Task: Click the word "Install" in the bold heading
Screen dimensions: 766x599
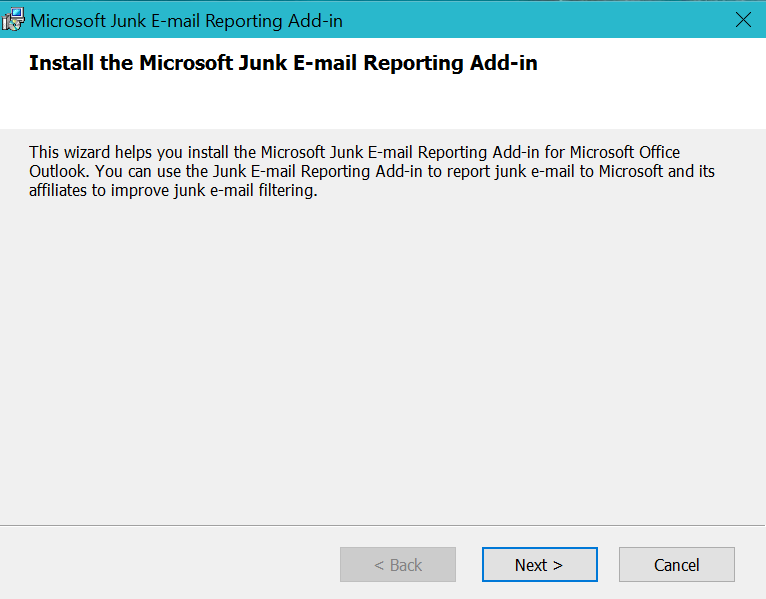Action: (x=63, y=64)
